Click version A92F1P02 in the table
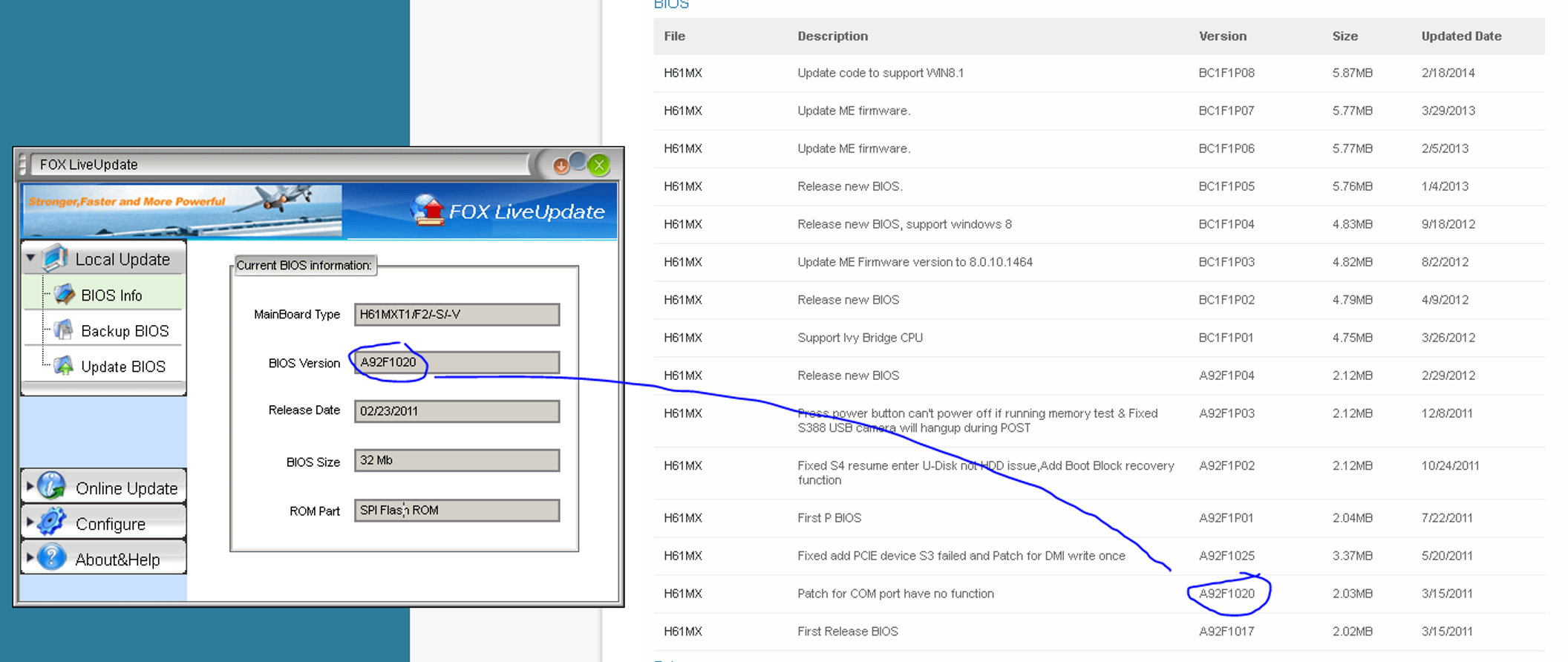This screenshot has width=1568, height=662. coord(1226,466)
